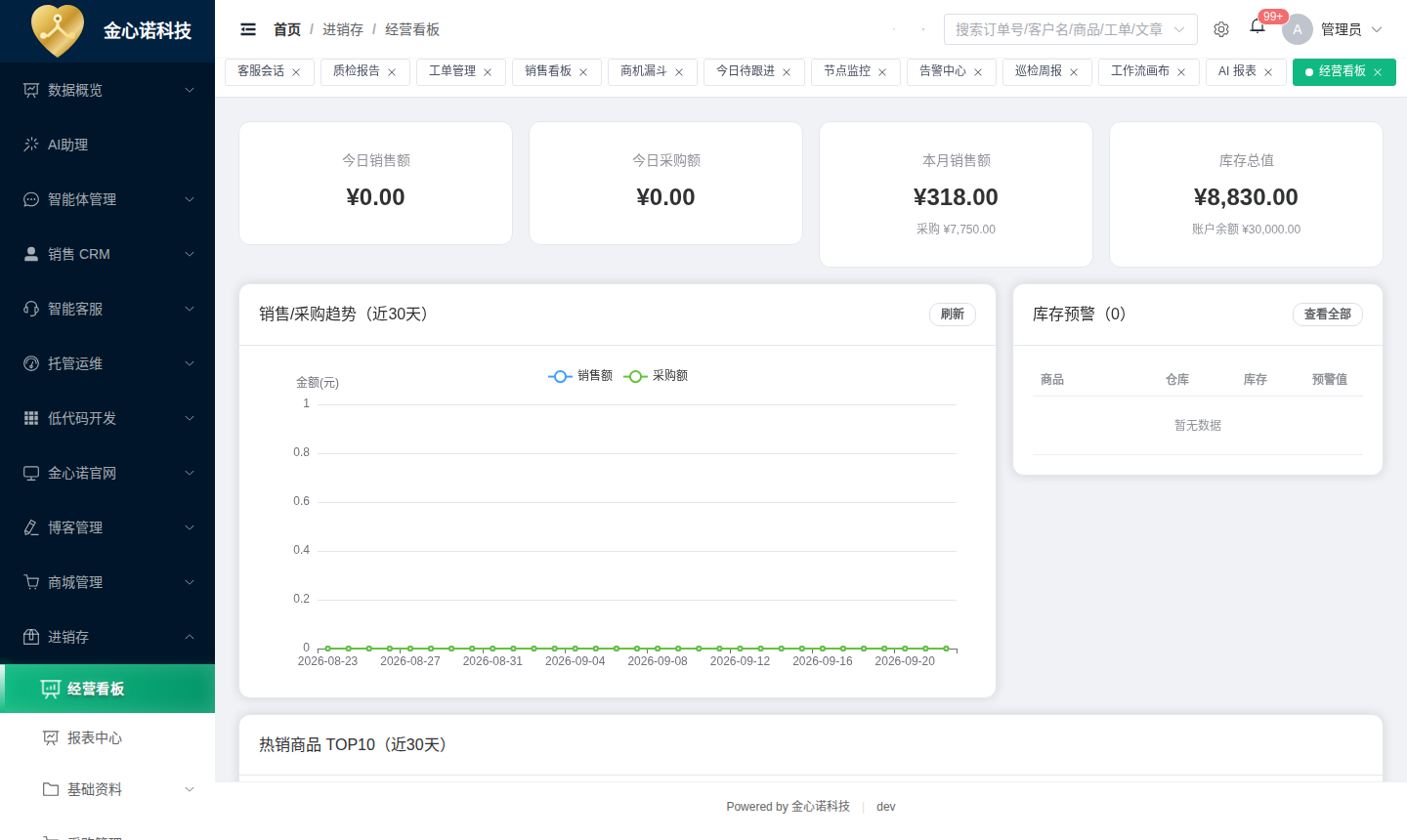Click the 托管运维 icon
The image size is (1407, 840).
(x=31, y=363)
